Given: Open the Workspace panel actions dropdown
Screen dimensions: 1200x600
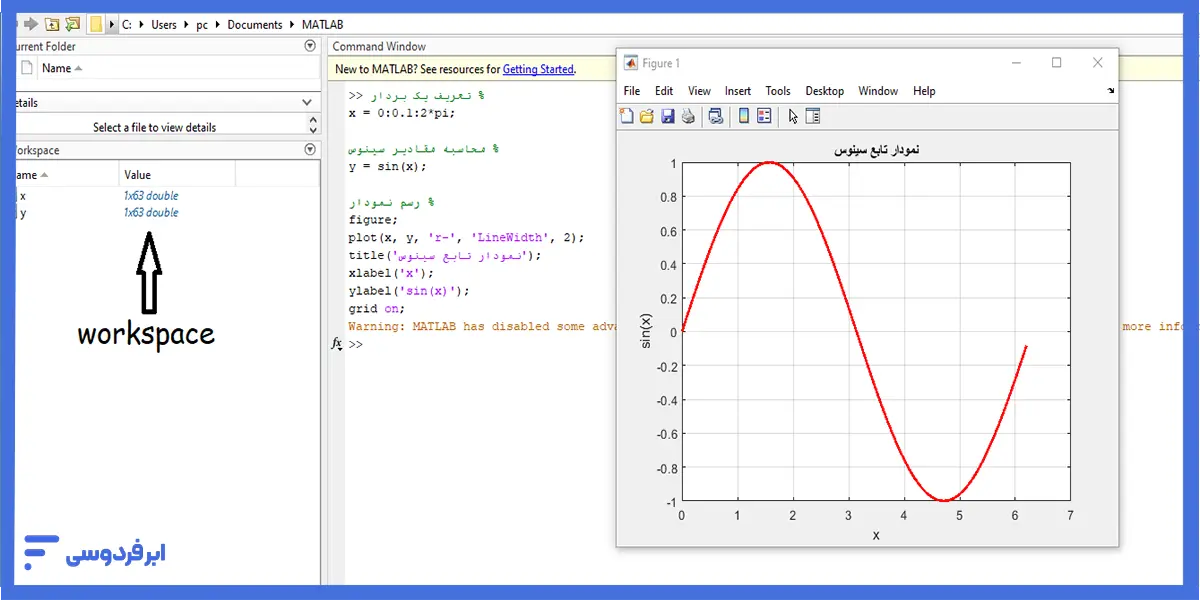Looking at the screenshot, I should (x=310, y=150).
